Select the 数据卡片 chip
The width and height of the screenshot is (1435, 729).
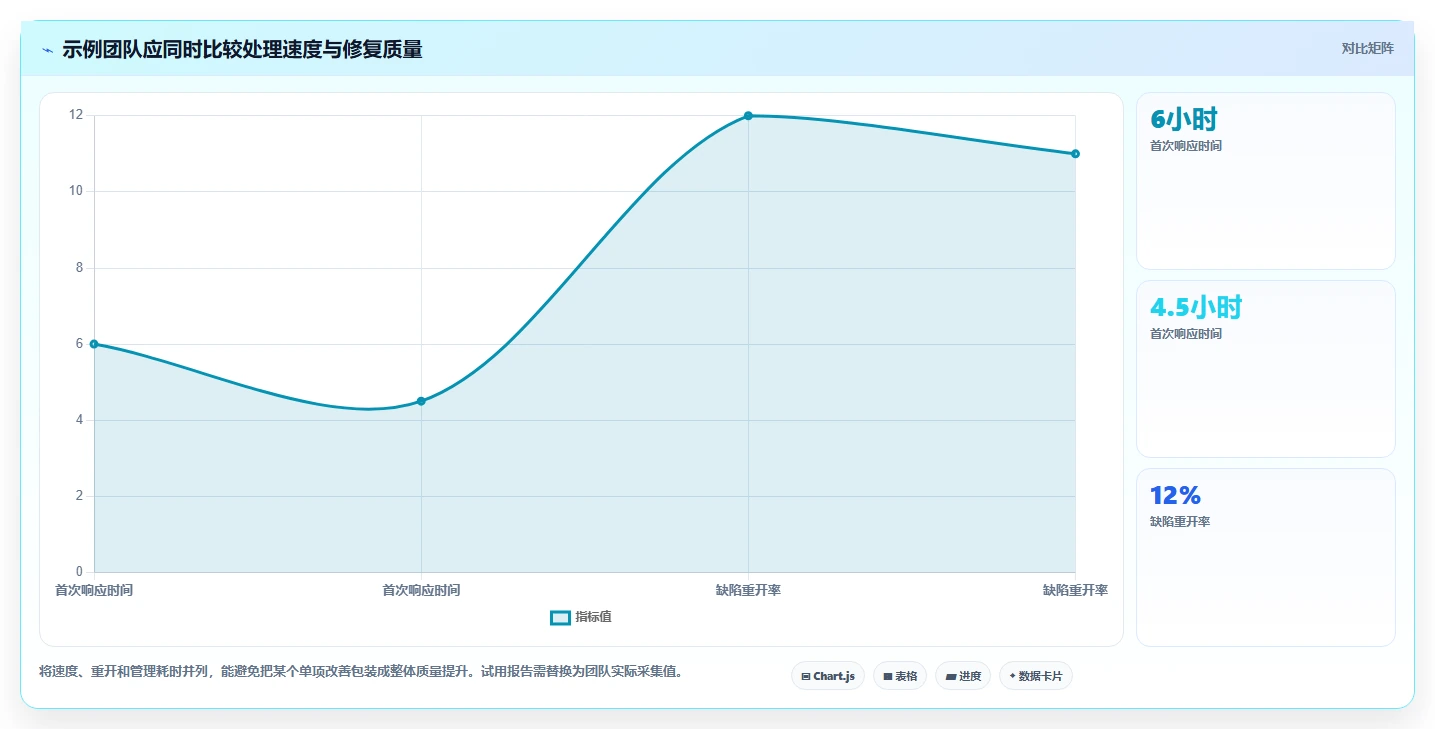point(1036,676)
